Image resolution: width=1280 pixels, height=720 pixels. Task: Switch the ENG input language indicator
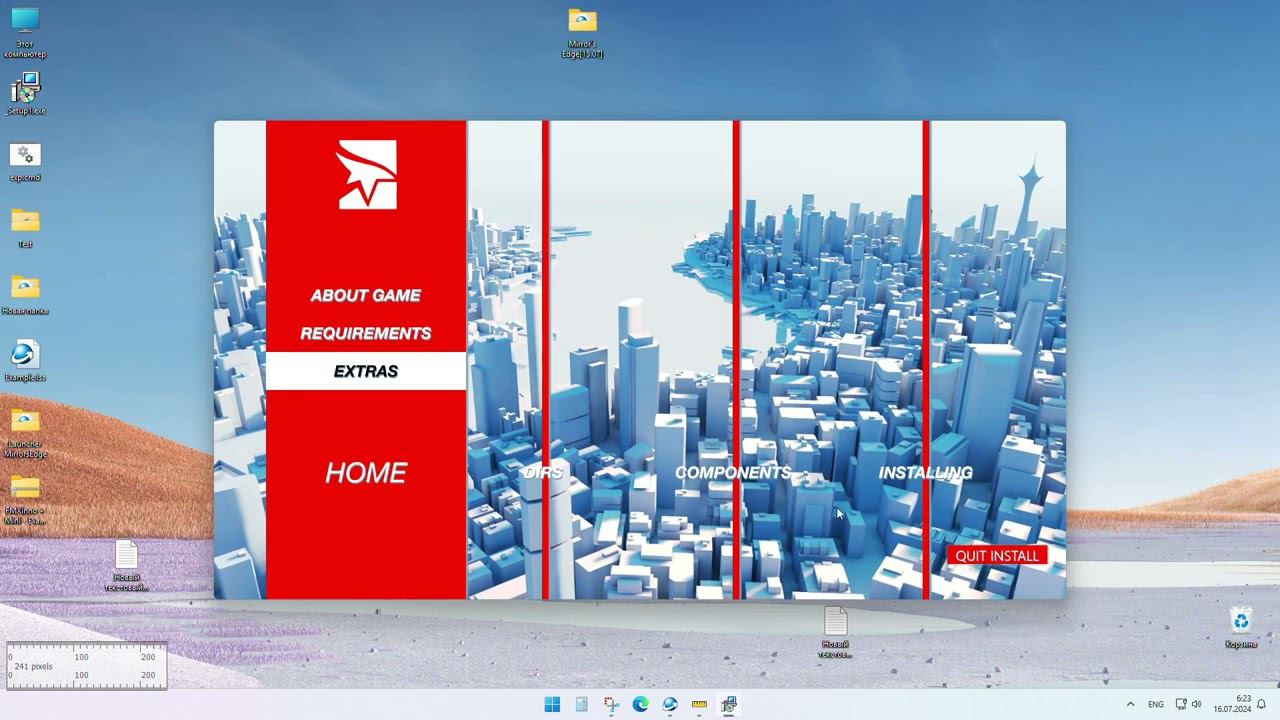(1156, 704)
